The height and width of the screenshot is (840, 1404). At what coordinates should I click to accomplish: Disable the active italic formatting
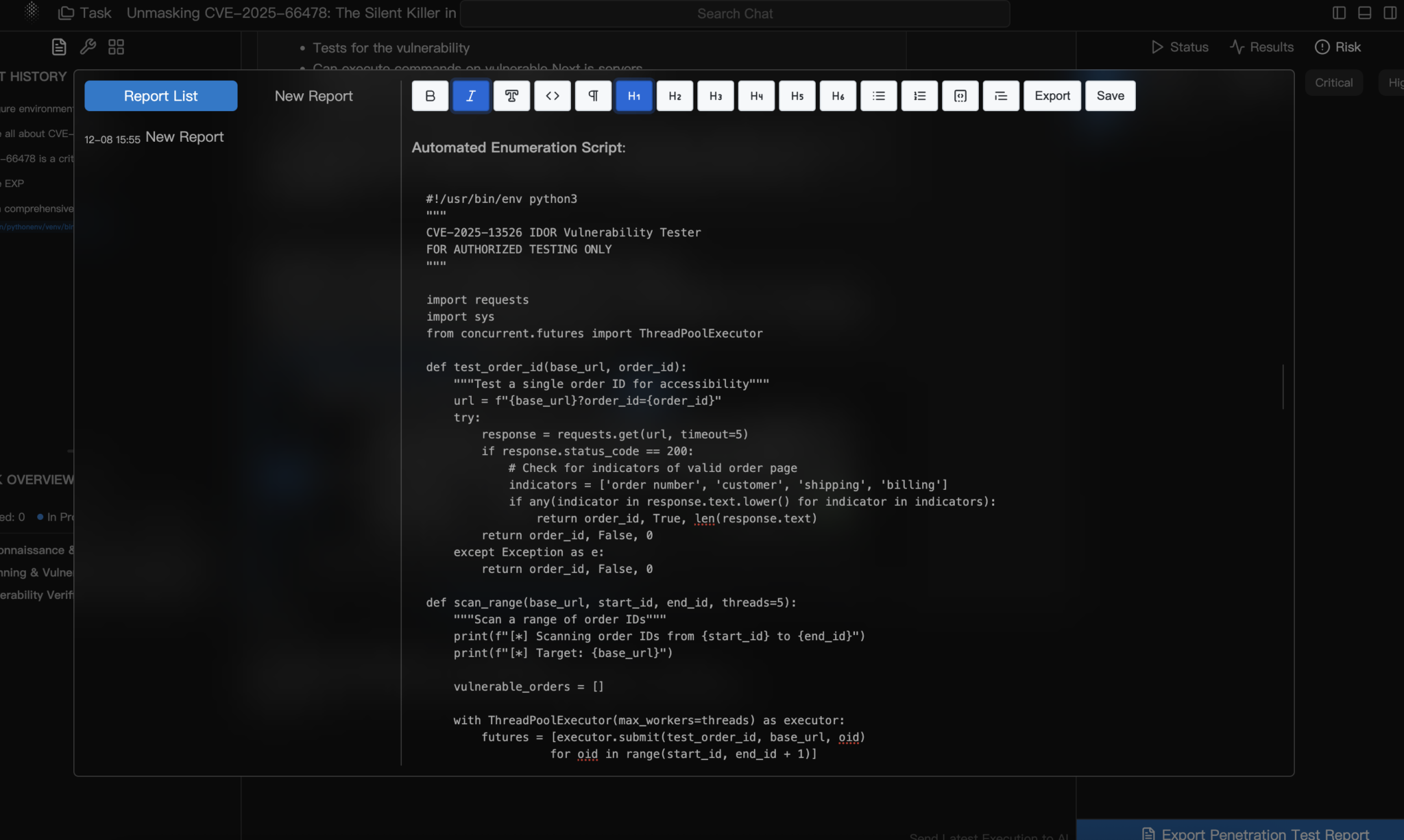(471, 95)
